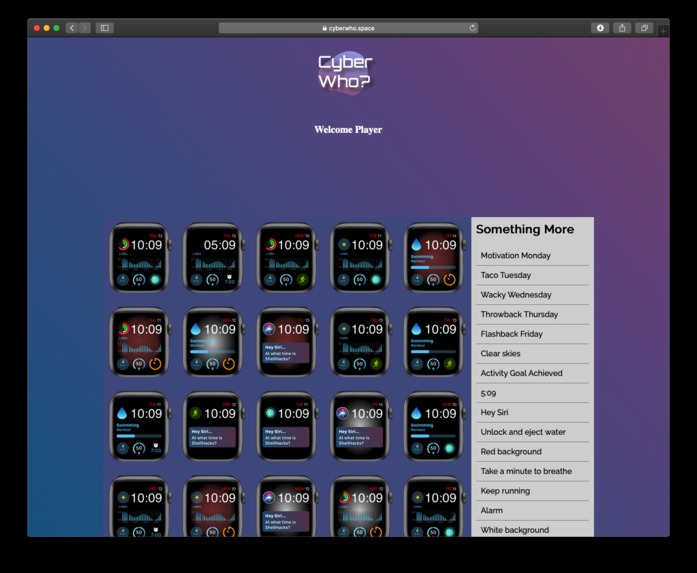
Task: Click Take a minute to breathe
Action: pos(532,471)
